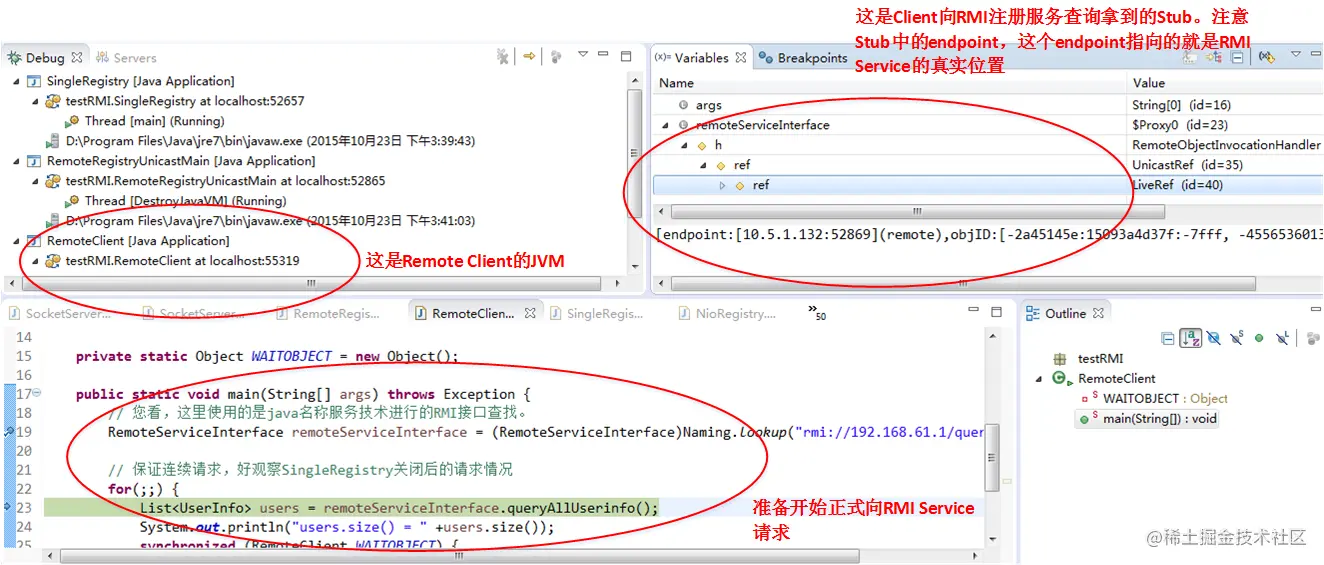Toggle Hide Static Fields and Methods in Outline
Viewport: 1324px width, 565px height.
click(x=1237, y=338)
